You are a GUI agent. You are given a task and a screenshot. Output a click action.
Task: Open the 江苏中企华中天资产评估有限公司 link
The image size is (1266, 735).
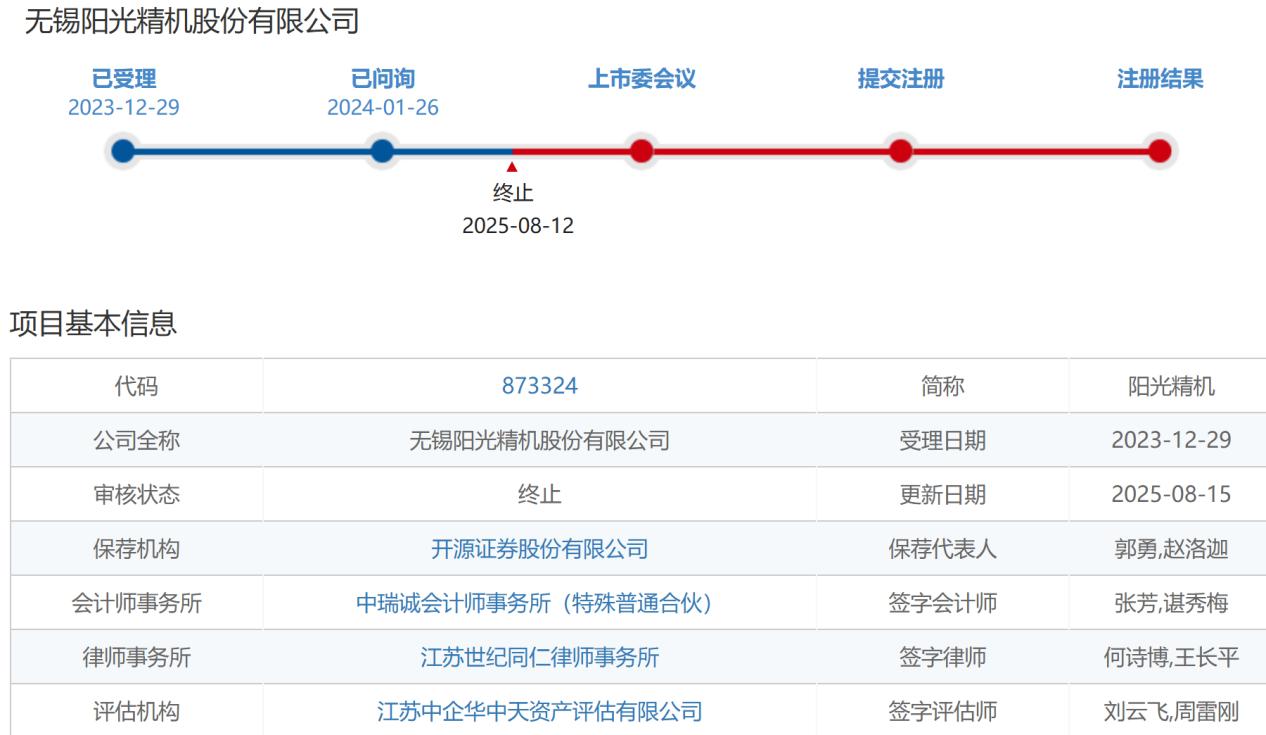[x=540, y=711]
